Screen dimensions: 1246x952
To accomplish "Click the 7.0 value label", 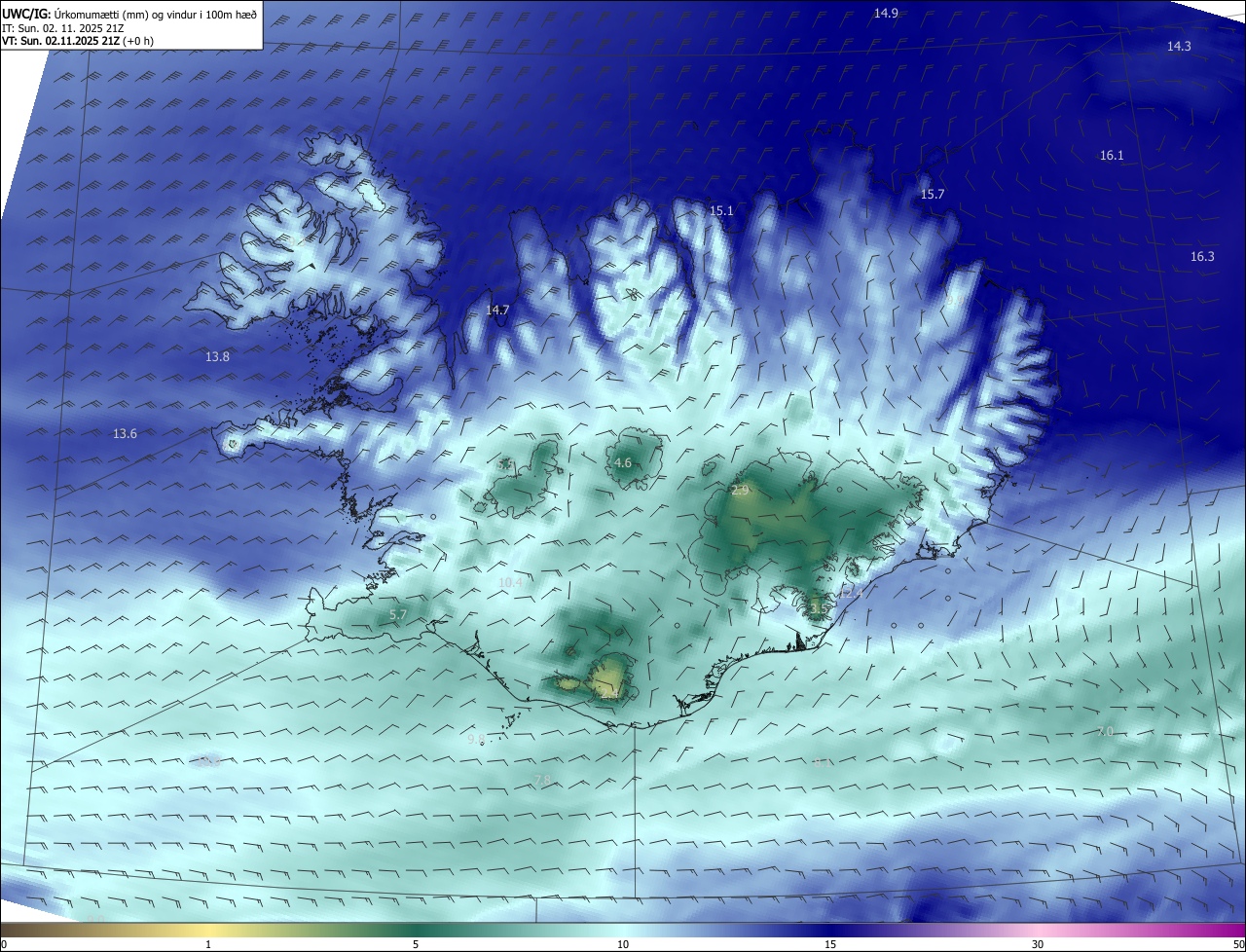I will [1105, 731].
